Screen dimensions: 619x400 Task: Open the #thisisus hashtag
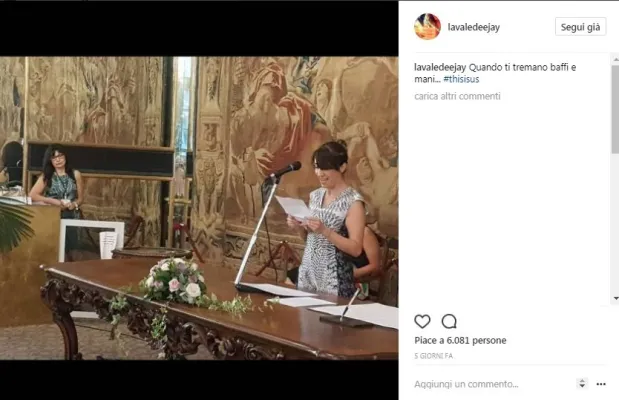(461, 79)
